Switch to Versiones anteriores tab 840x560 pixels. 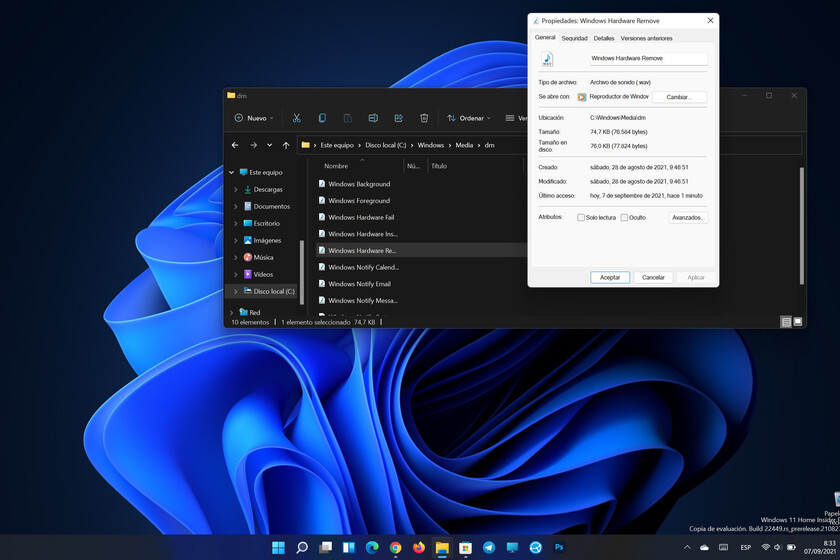646,38
